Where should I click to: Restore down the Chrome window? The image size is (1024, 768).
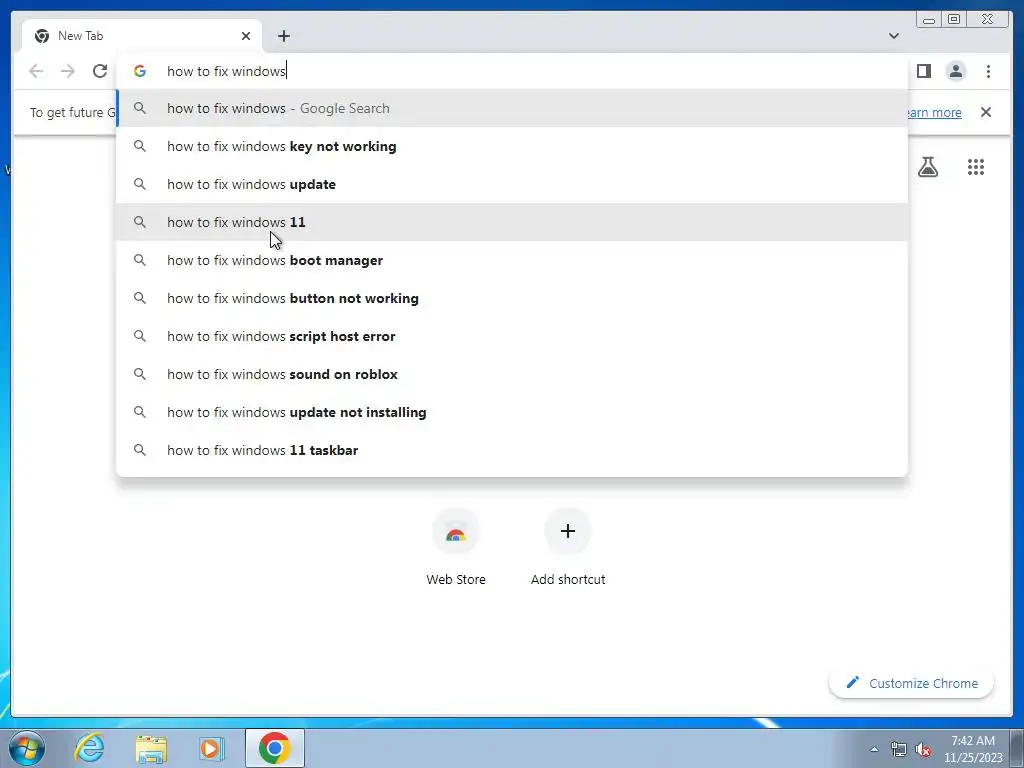(953, 20)
